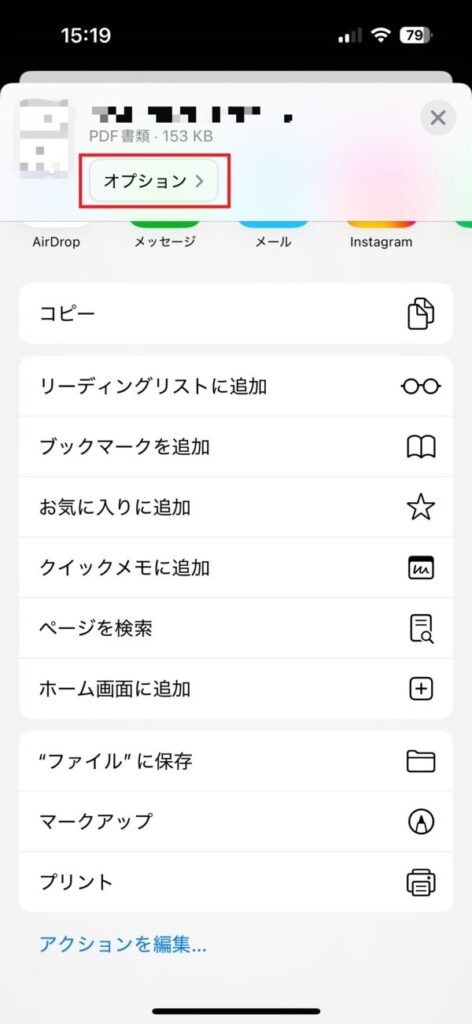Select "ファイル"に保存 action

pyautogui.click(x=236, y=761)
